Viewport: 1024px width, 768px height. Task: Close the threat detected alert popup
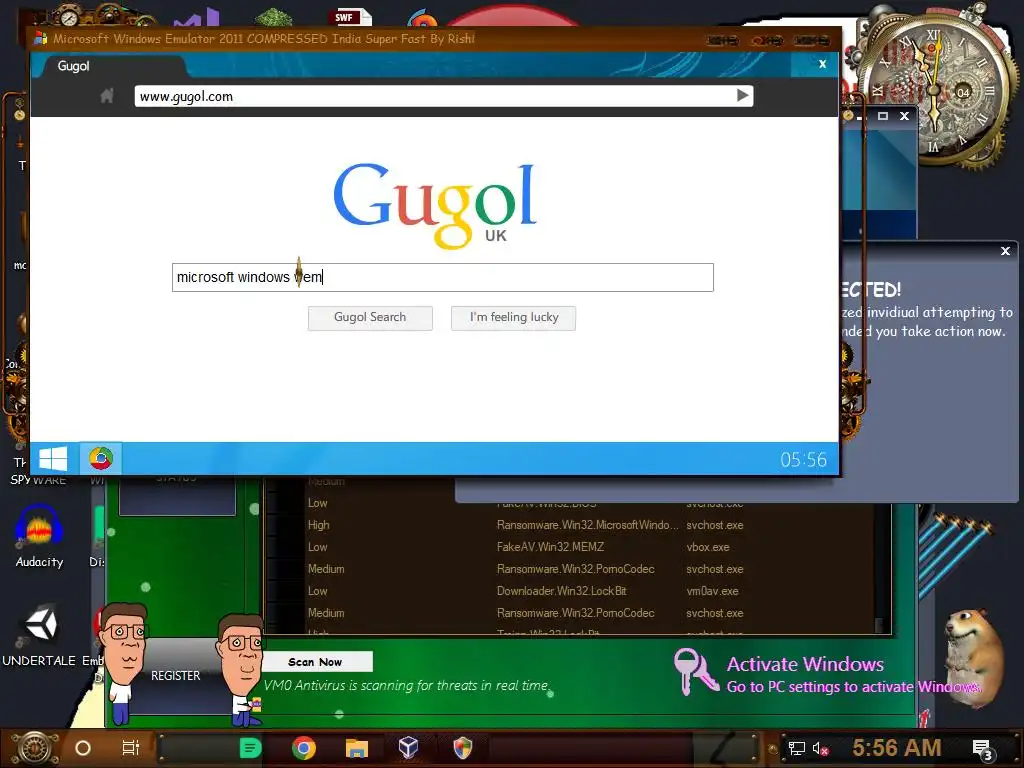[1006, 251]
